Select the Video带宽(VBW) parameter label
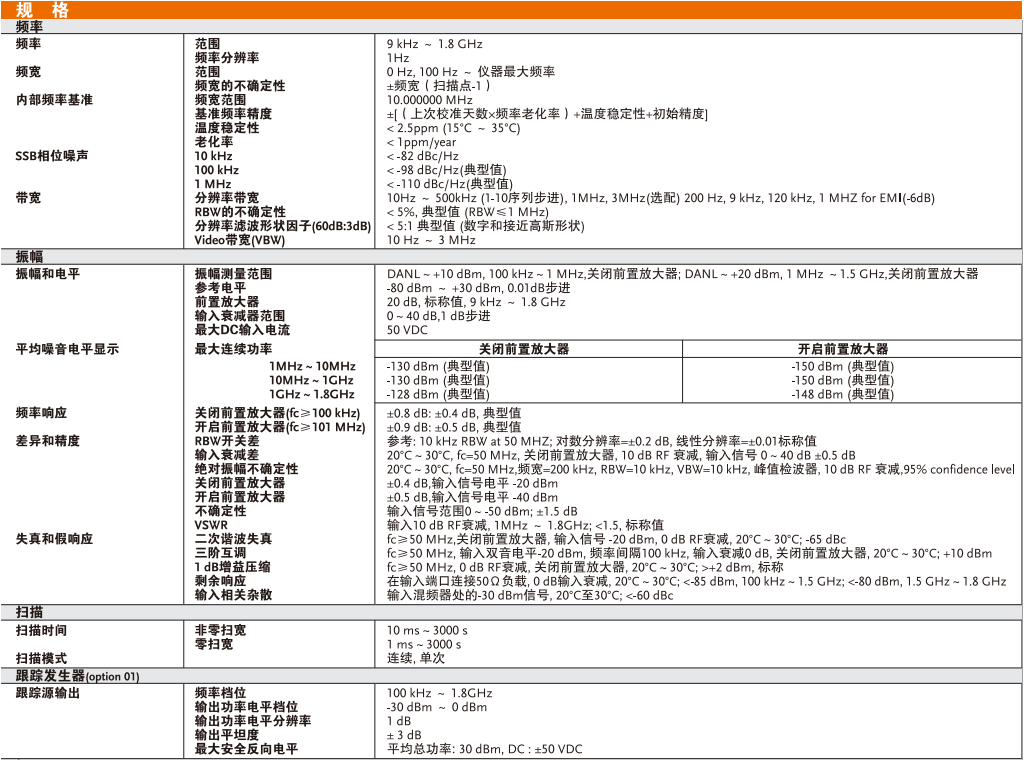Image resolution: width=1024 pixels, height=760 pixels. 239,240
